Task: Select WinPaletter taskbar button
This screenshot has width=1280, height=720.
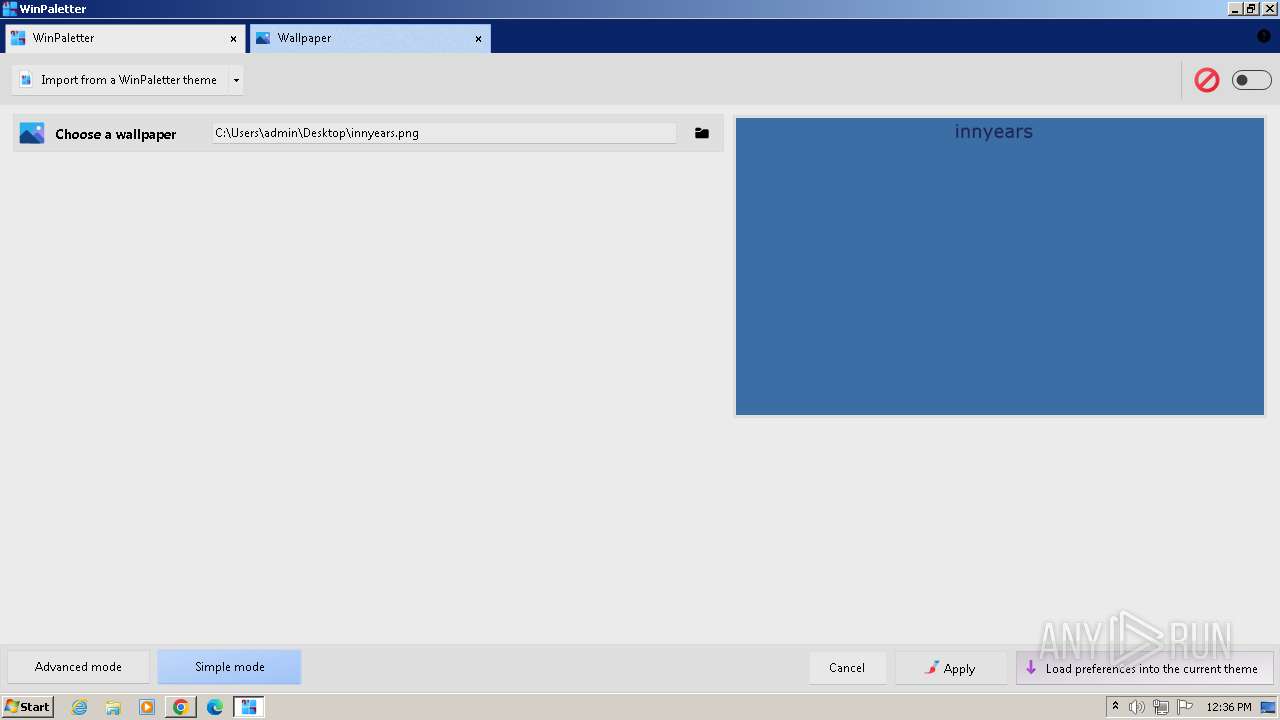Action: (x=248, y=707)
